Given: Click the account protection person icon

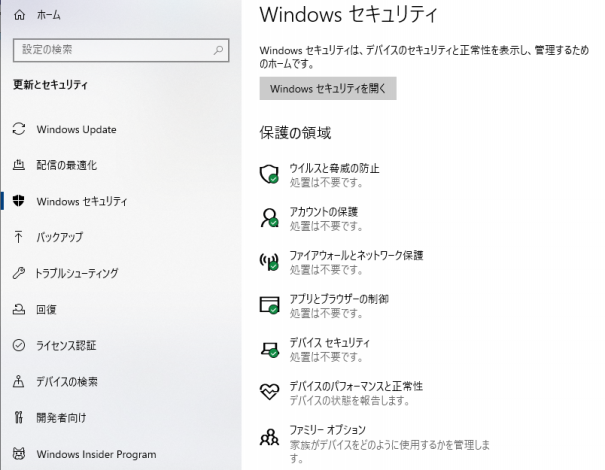Looking at the screenshot, I should tap(269, 218).
